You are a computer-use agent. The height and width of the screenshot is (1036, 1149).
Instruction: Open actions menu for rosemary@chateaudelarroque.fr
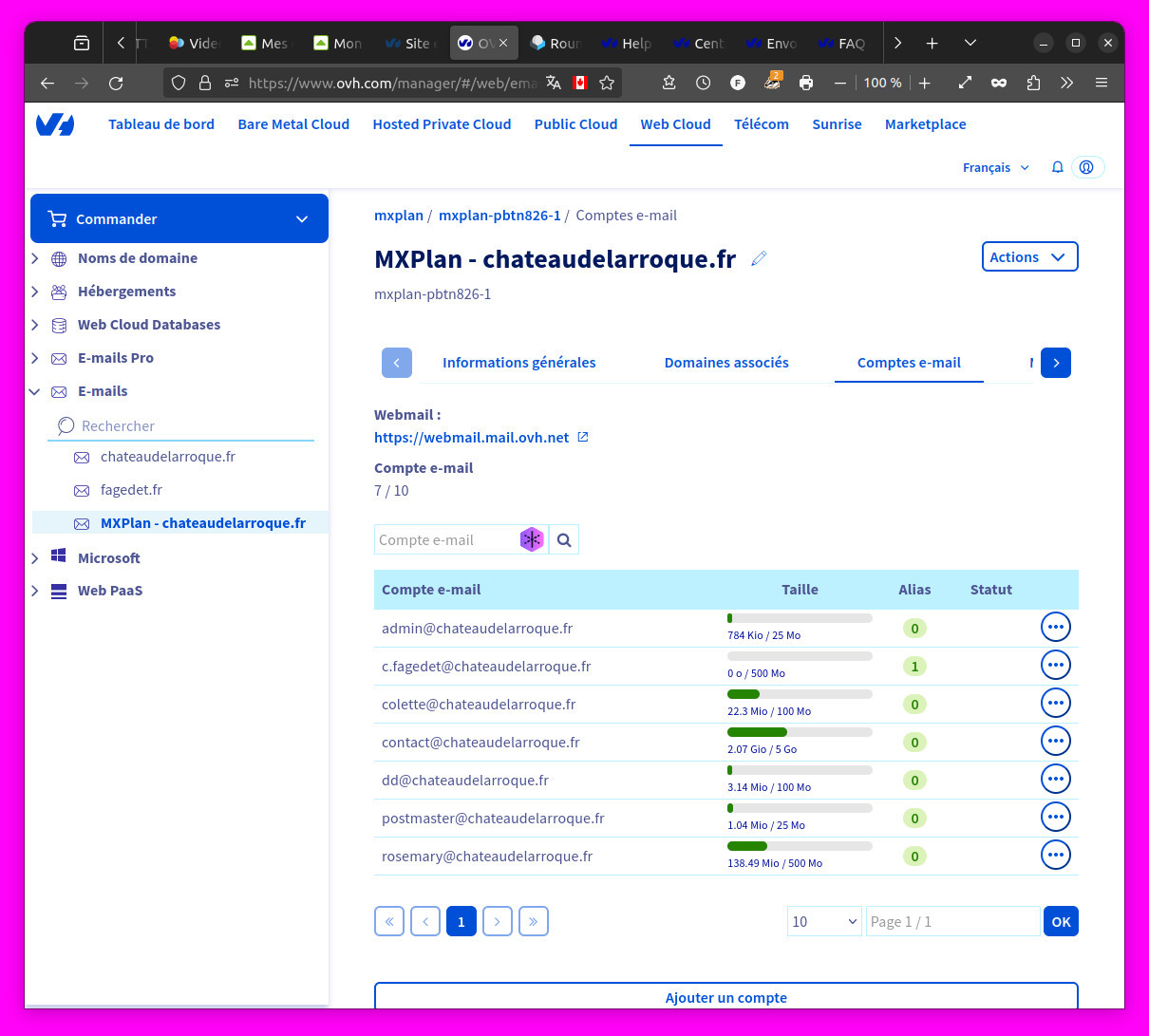1056,855
